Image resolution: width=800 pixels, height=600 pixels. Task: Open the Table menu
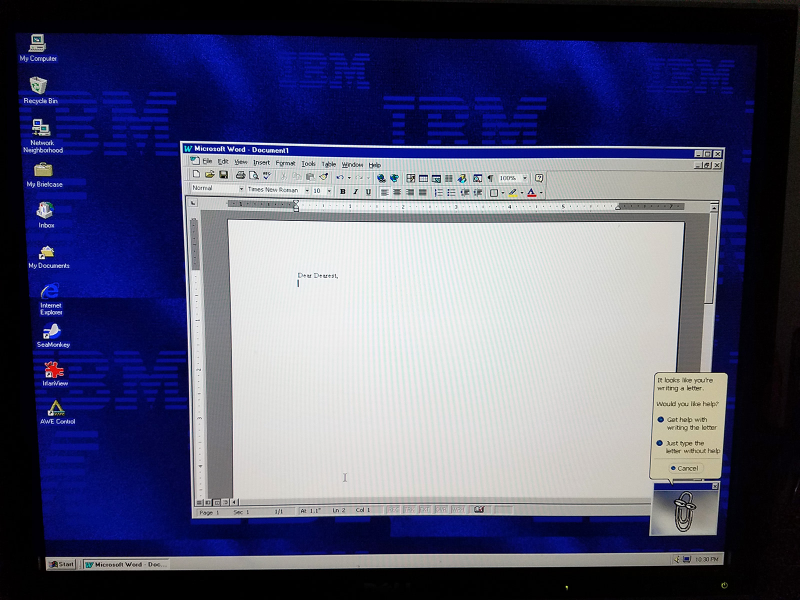tap(329, 164)
